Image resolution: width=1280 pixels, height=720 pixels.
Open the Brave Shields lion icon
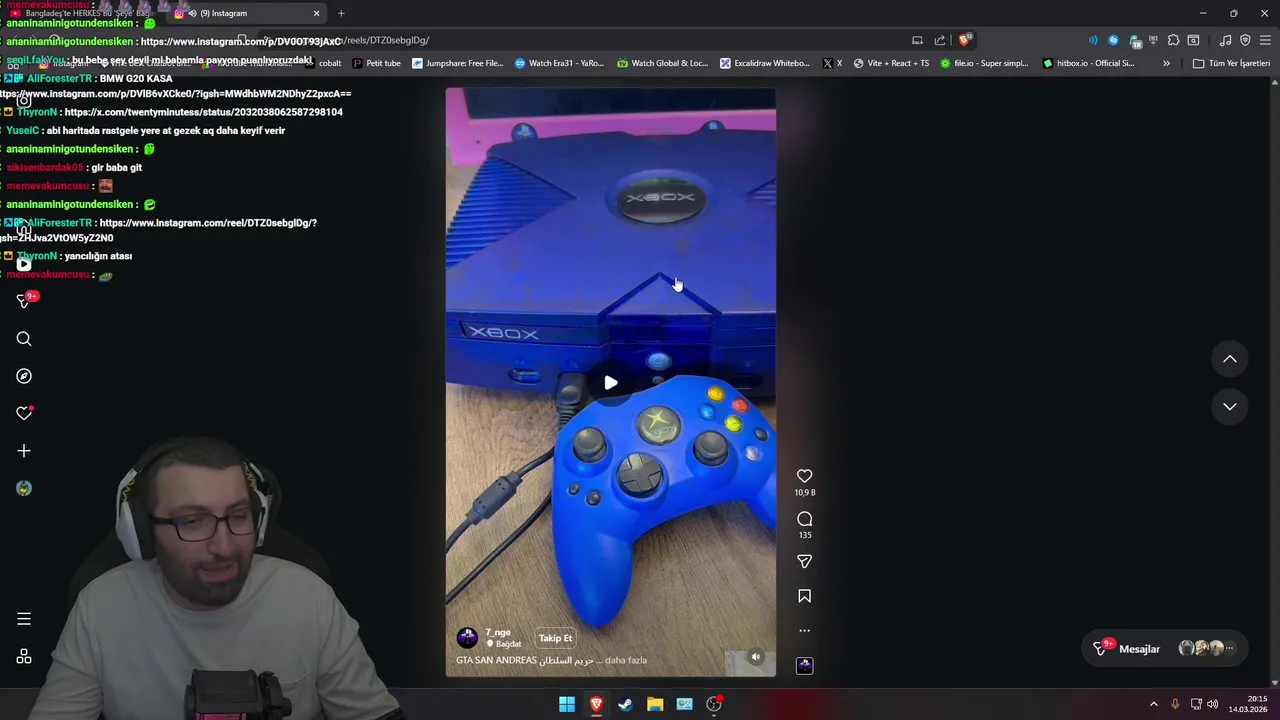[x=964, y=40]
